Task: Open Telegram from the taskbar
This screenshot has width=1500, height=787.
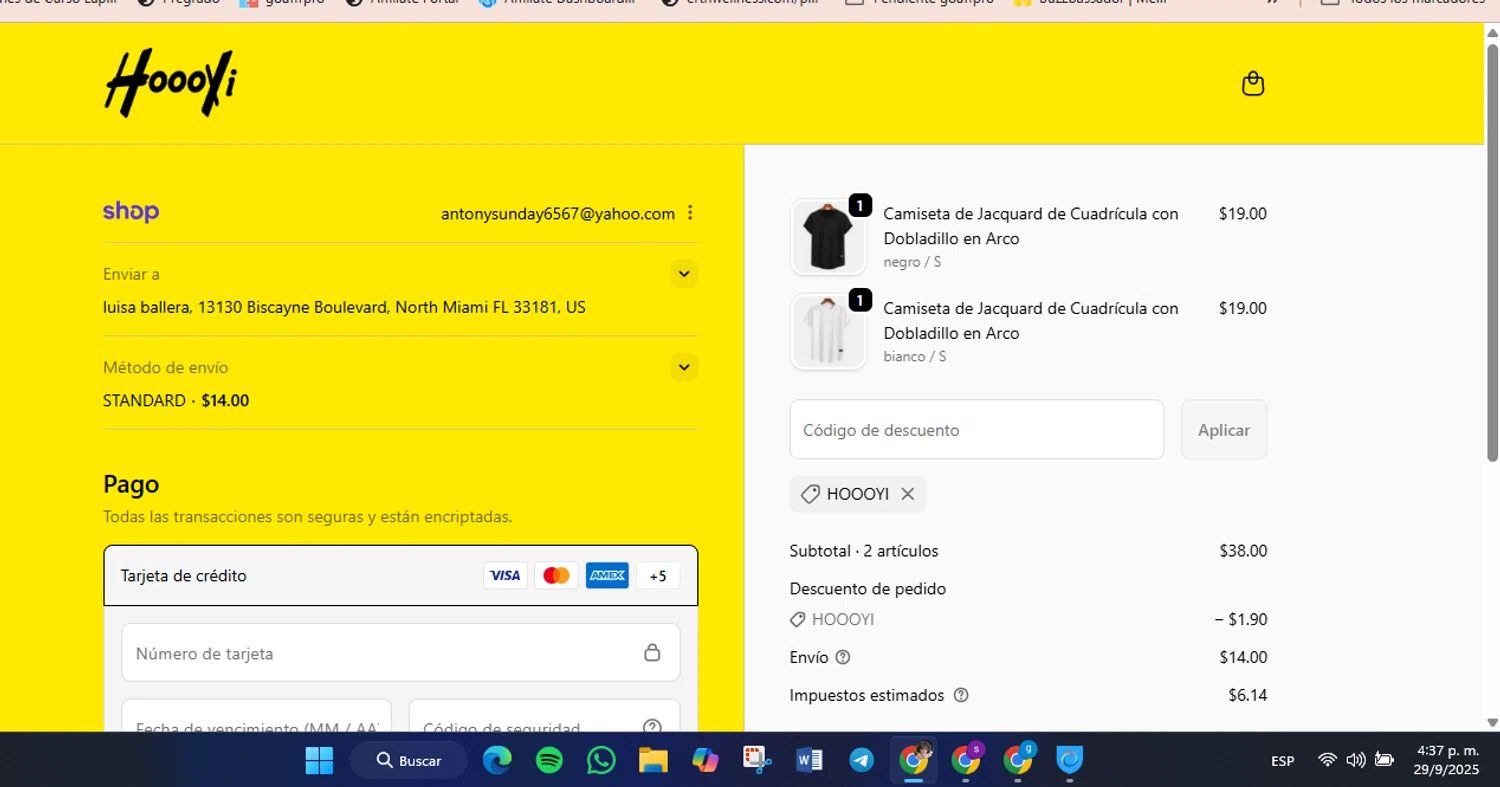Action: [861, 761]
